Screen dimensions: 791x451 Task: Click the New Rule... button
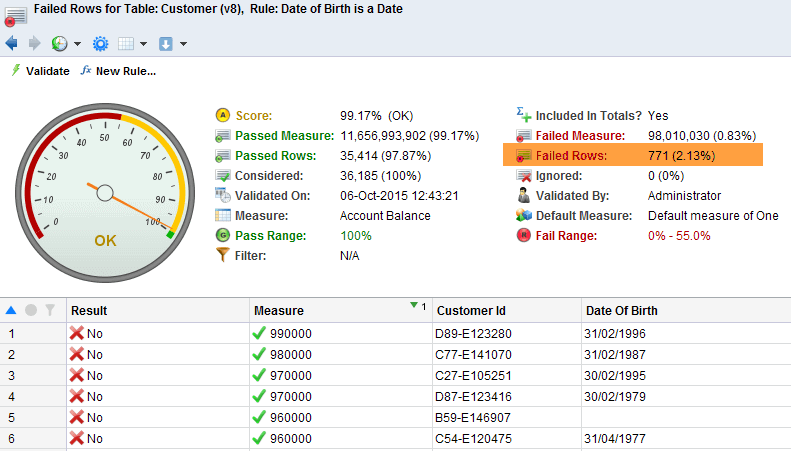[x=119, y=71]
